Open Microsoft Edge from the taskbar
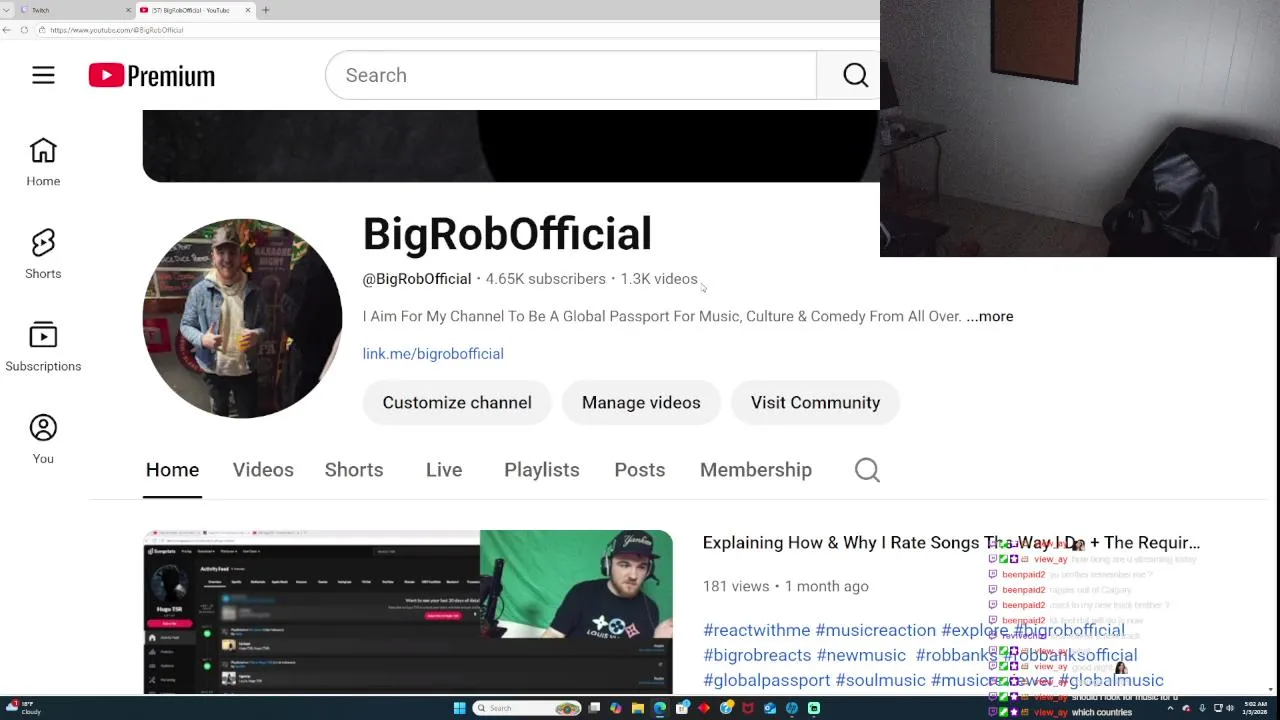Screen dimensions: 1280x720 660,708
